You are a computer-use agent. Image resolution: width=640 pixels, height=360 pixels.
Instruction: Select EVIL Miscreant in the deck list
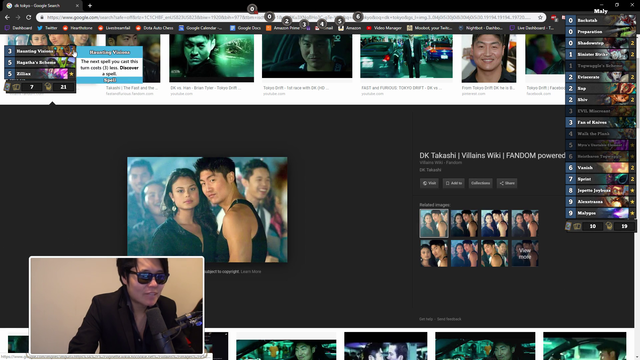tap(600, 111)
